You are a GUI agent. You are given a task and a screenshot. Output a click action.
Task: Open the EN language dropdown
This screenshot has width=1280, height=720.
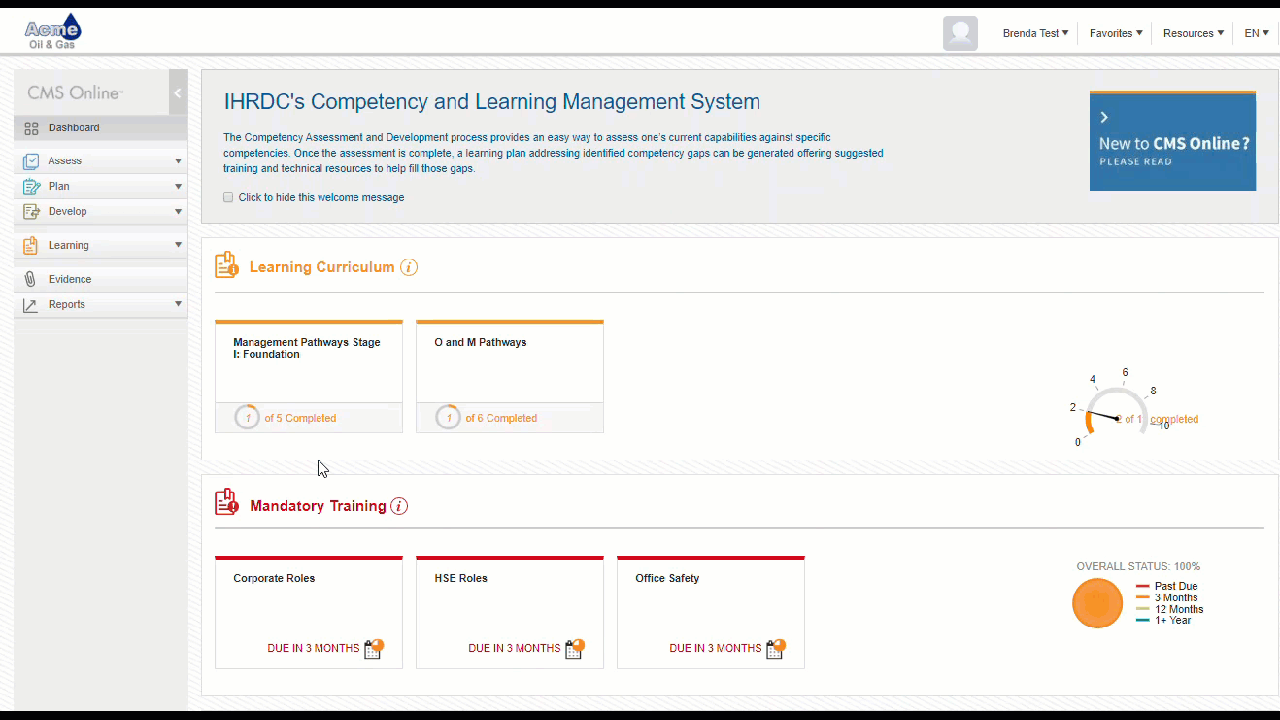(x=1257, y=33)
